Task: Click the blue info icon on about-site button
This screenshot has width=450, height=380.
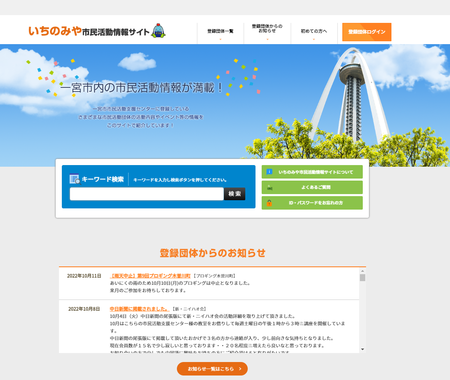Action: (269, 172)
